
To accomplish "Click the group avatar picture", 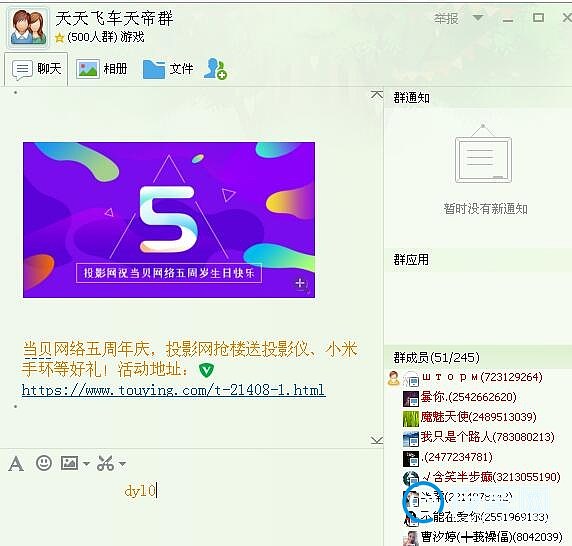I will click(28, 27).
